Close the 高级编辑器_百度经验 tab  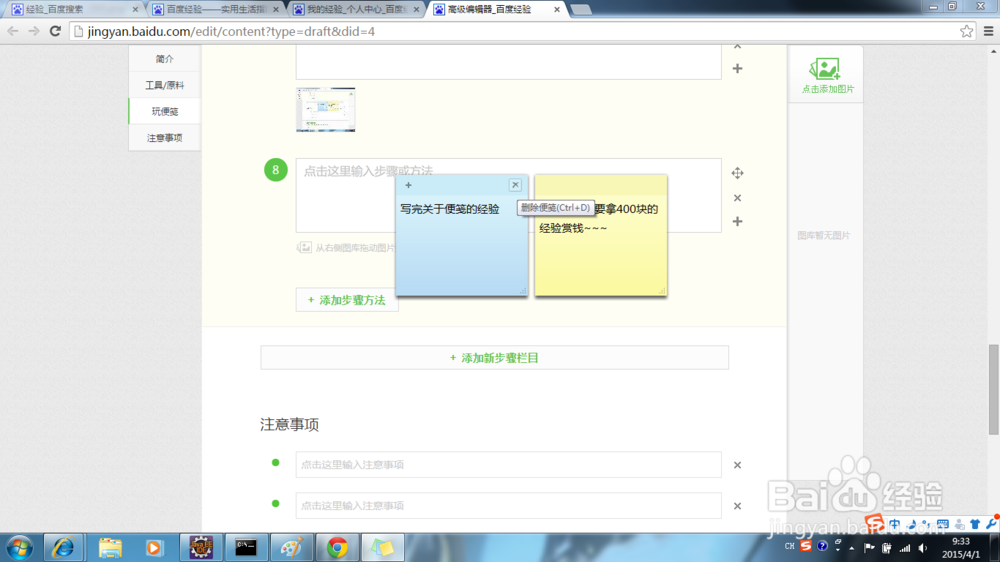(x=557, y=10)
